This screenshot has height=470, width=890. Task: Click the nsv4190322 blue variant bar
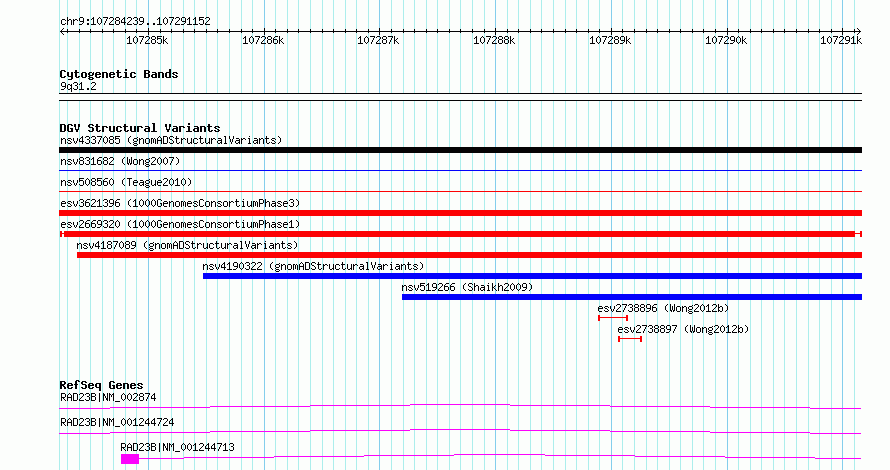coord(532,276)
